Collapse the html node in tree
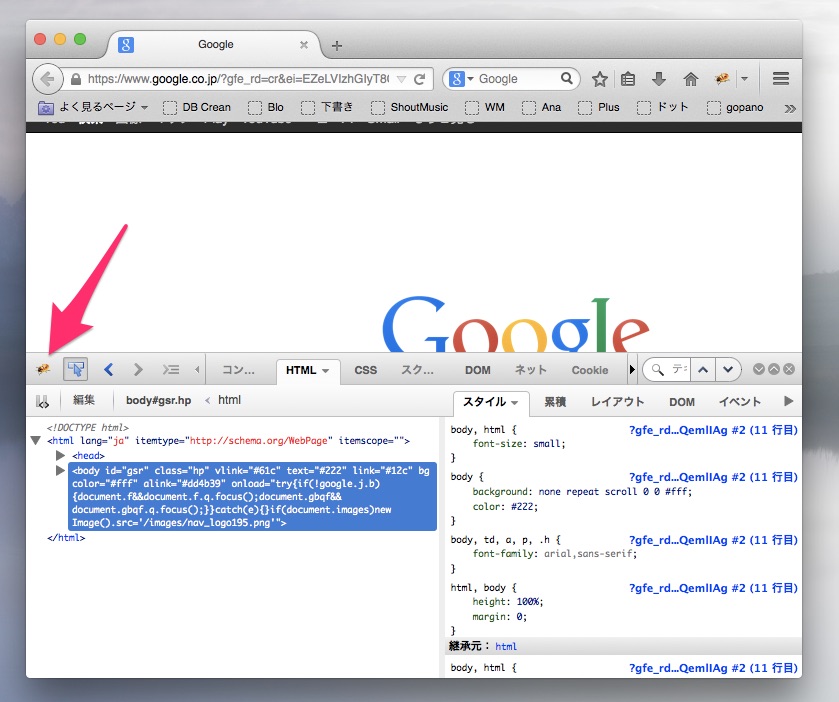 (36, 441)
